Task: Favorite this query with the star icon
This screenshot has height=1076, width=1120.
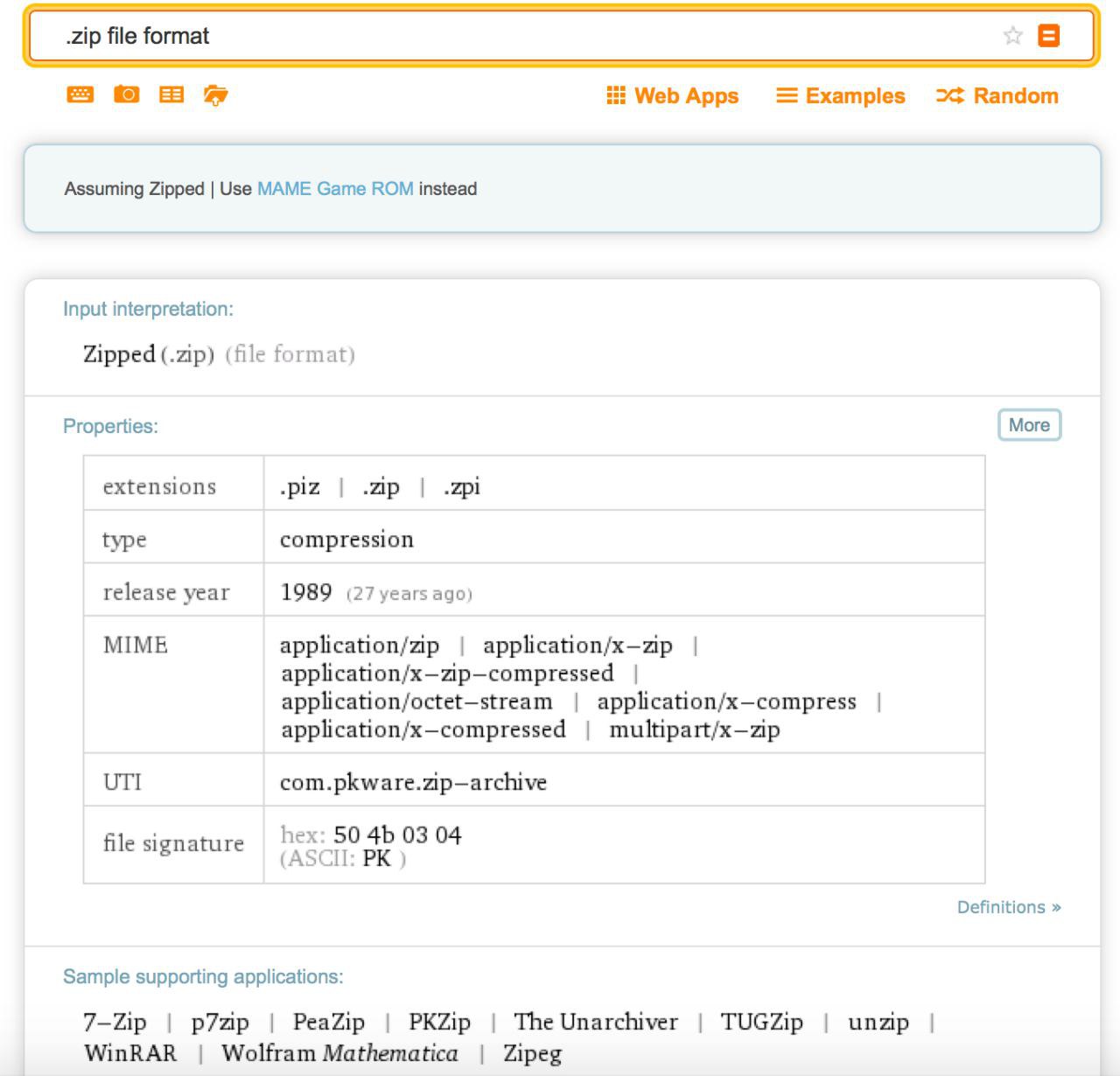Action: point(1012,36)
